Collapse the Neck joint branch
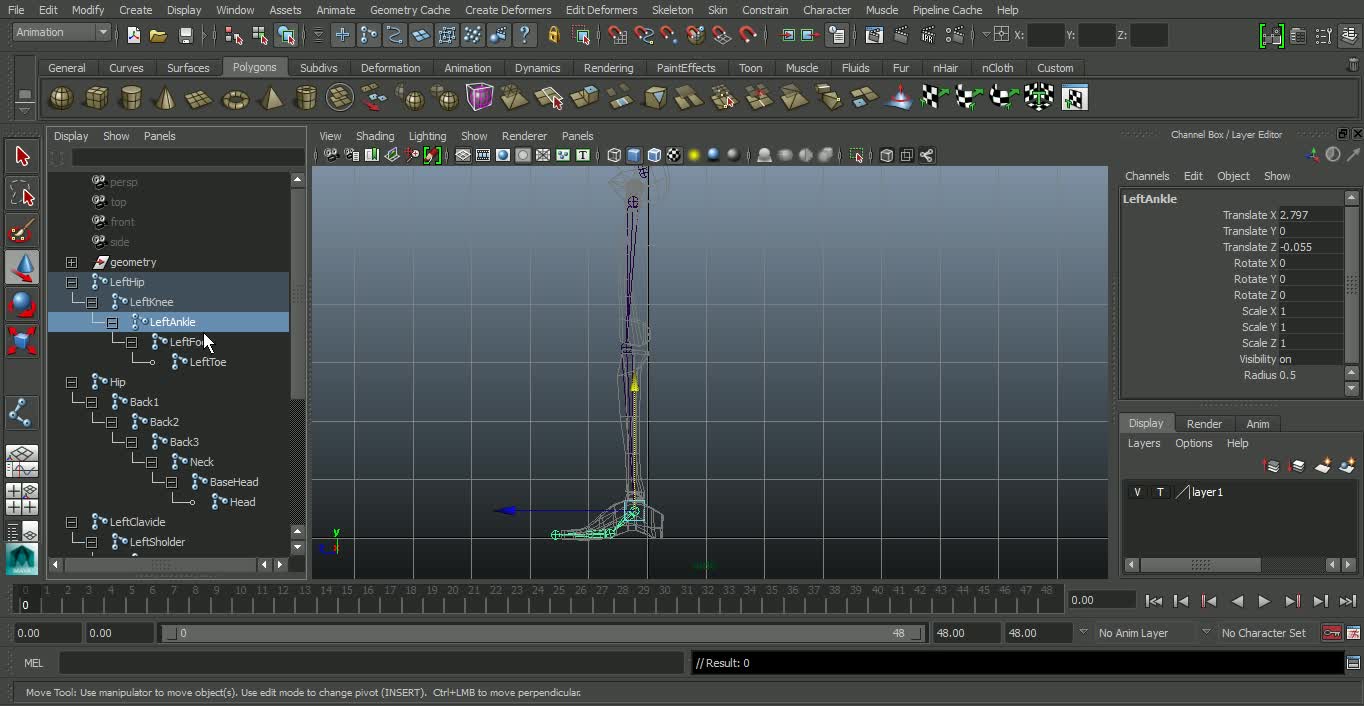Image resolution: width=1364 pixels, height=706 pixels. point(151,462)
